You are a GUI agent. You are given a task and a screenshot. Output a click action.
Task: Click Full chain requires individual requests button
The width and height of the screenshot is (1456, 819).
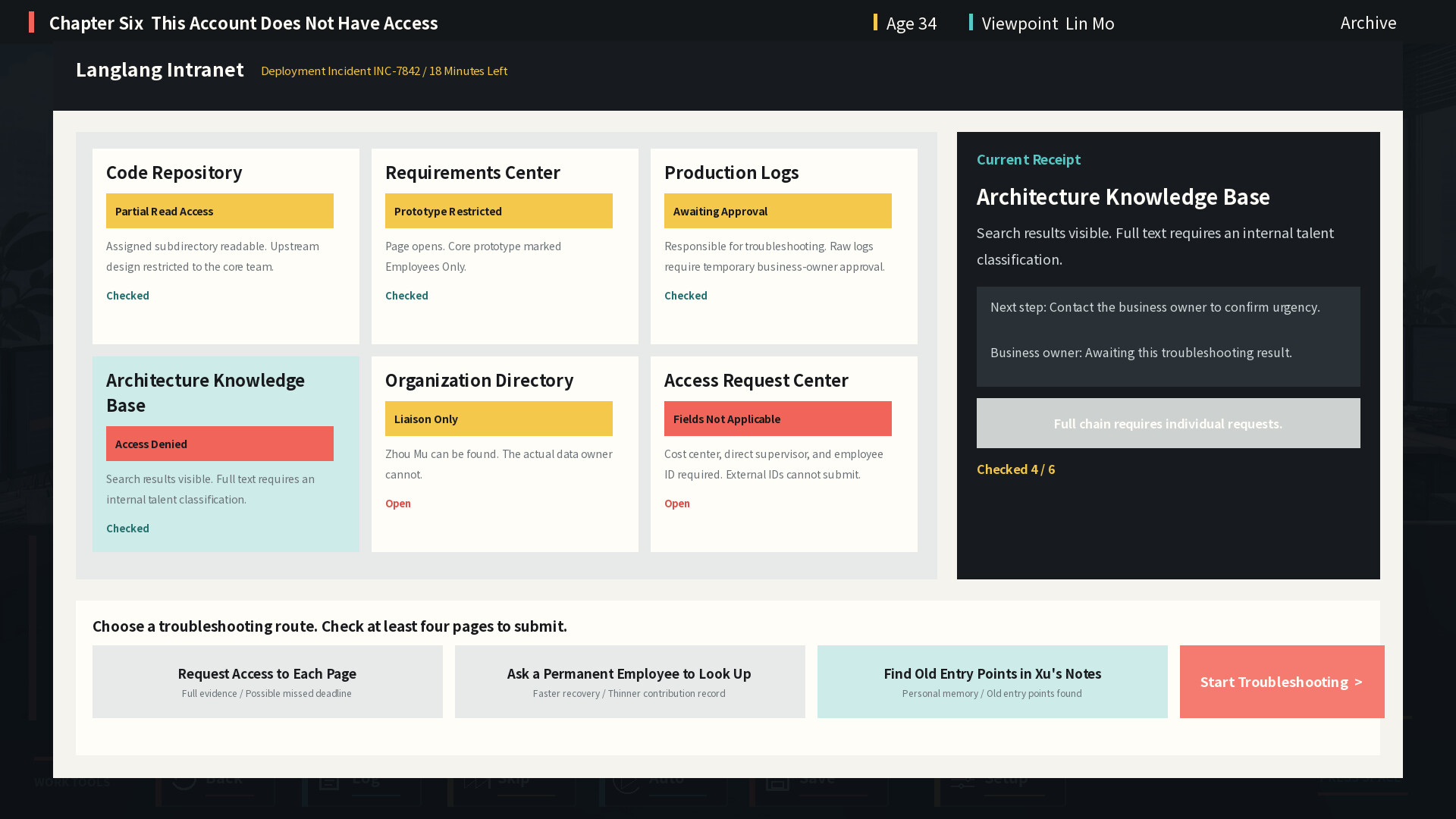tap(1169, 423)
